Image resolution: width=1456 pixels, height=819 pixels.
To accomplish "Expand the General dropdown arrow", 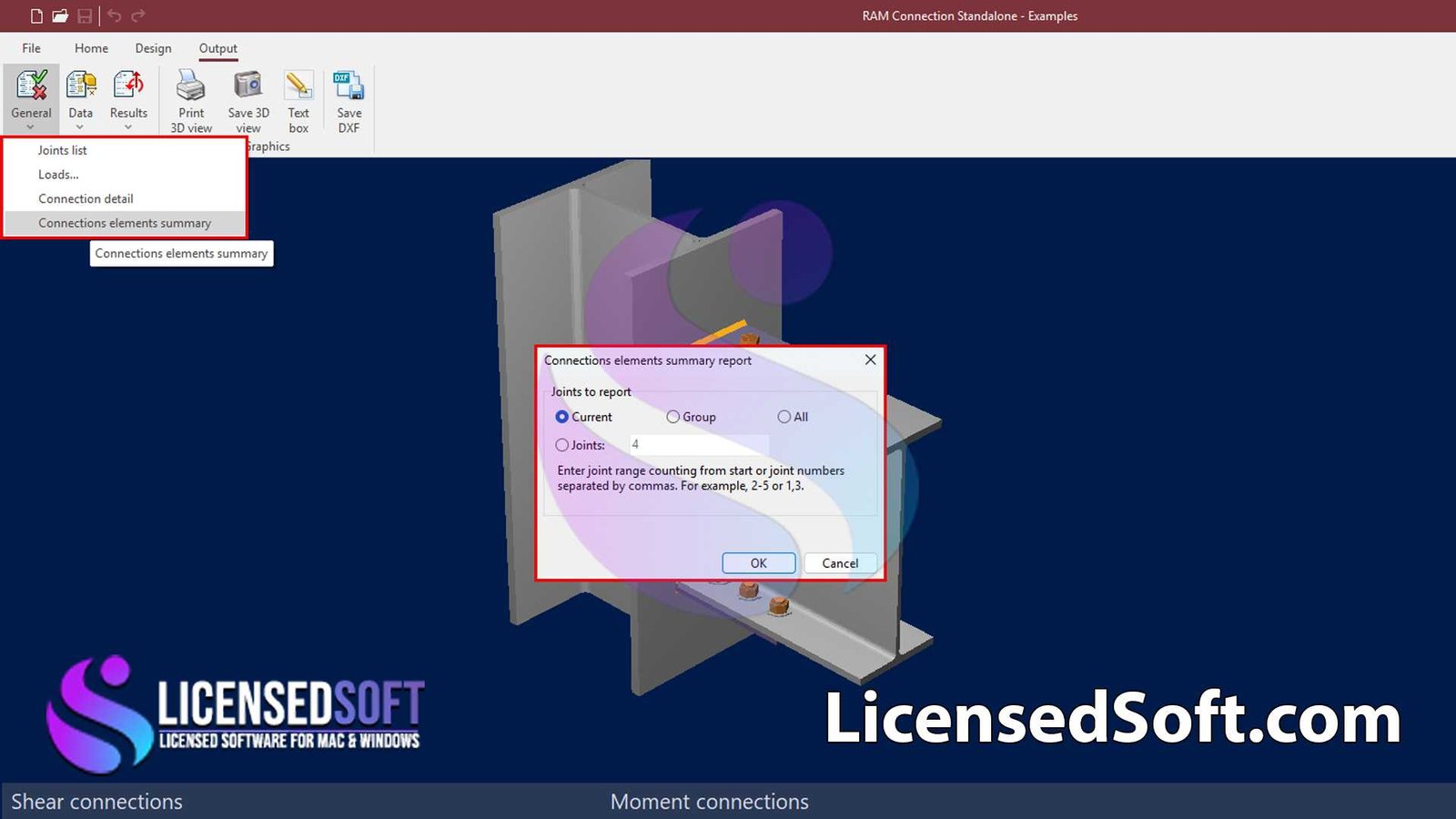I will [32, 127].
